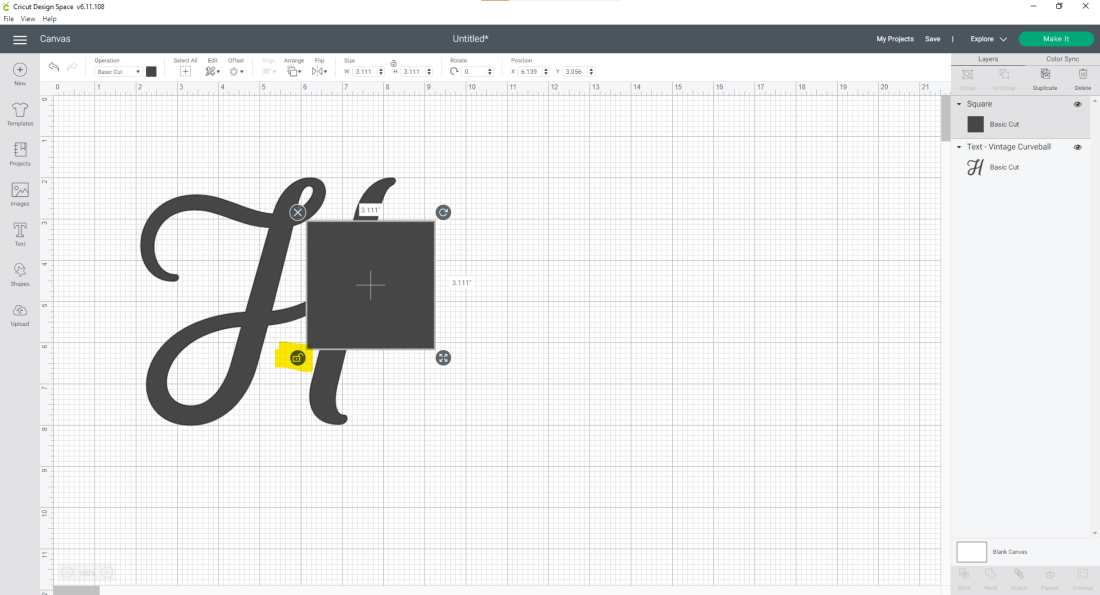Open the Operation dropdown

(x=118, y=72)
